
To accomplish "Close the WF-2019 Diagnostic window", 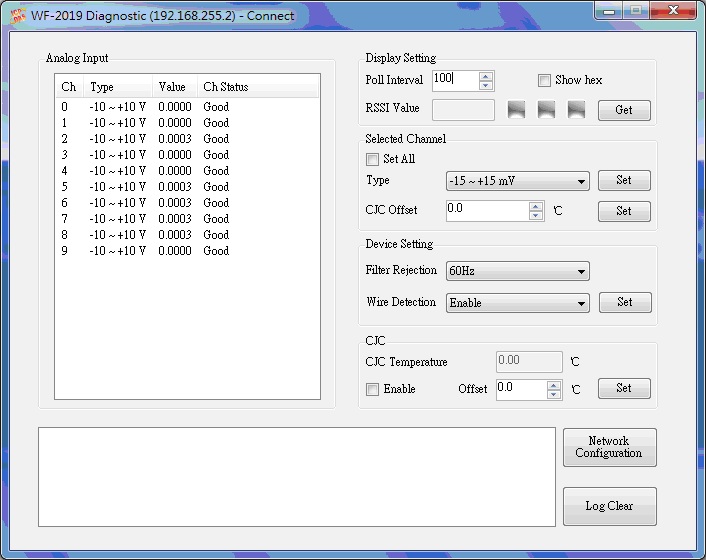I will coord(673,11).
